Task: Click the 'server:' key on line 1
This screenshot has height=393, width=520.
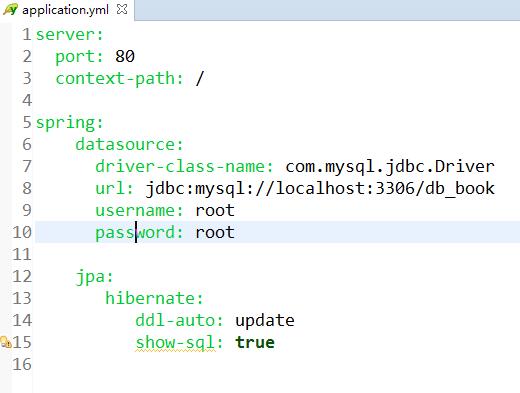Action: (x=70, y=34)
